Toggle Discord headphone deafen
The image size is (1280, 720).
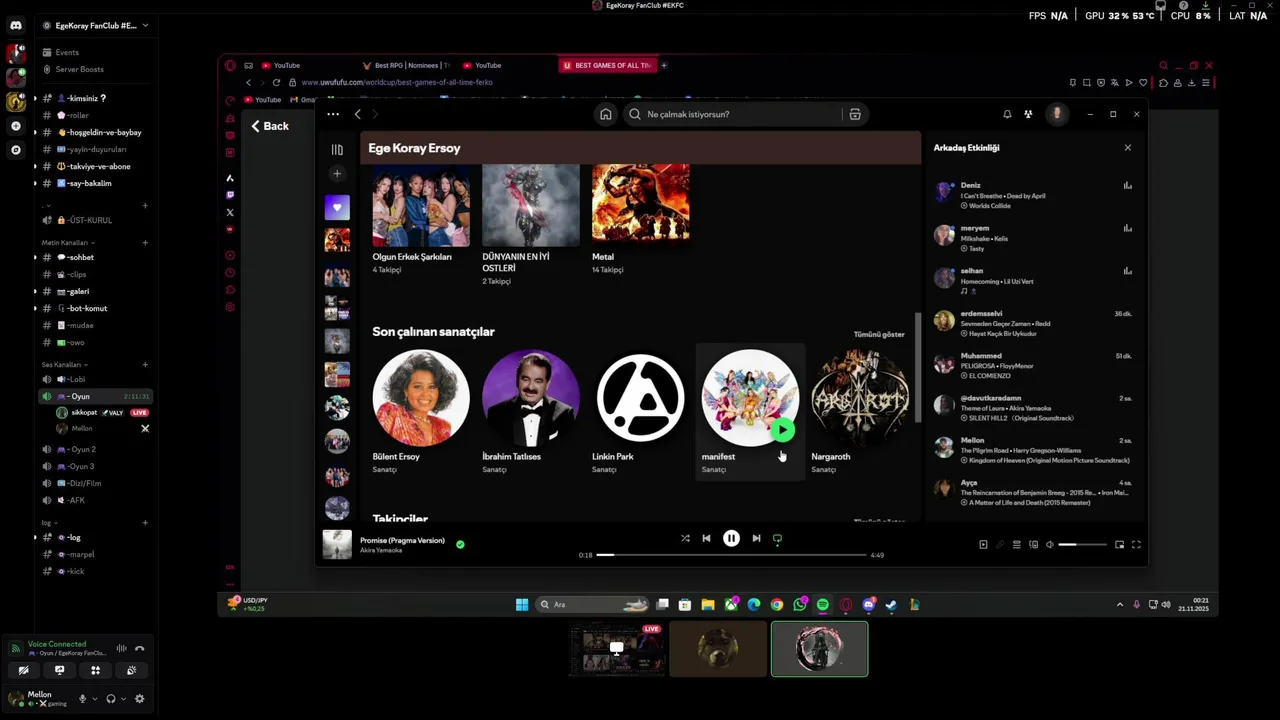coord(111,699)
